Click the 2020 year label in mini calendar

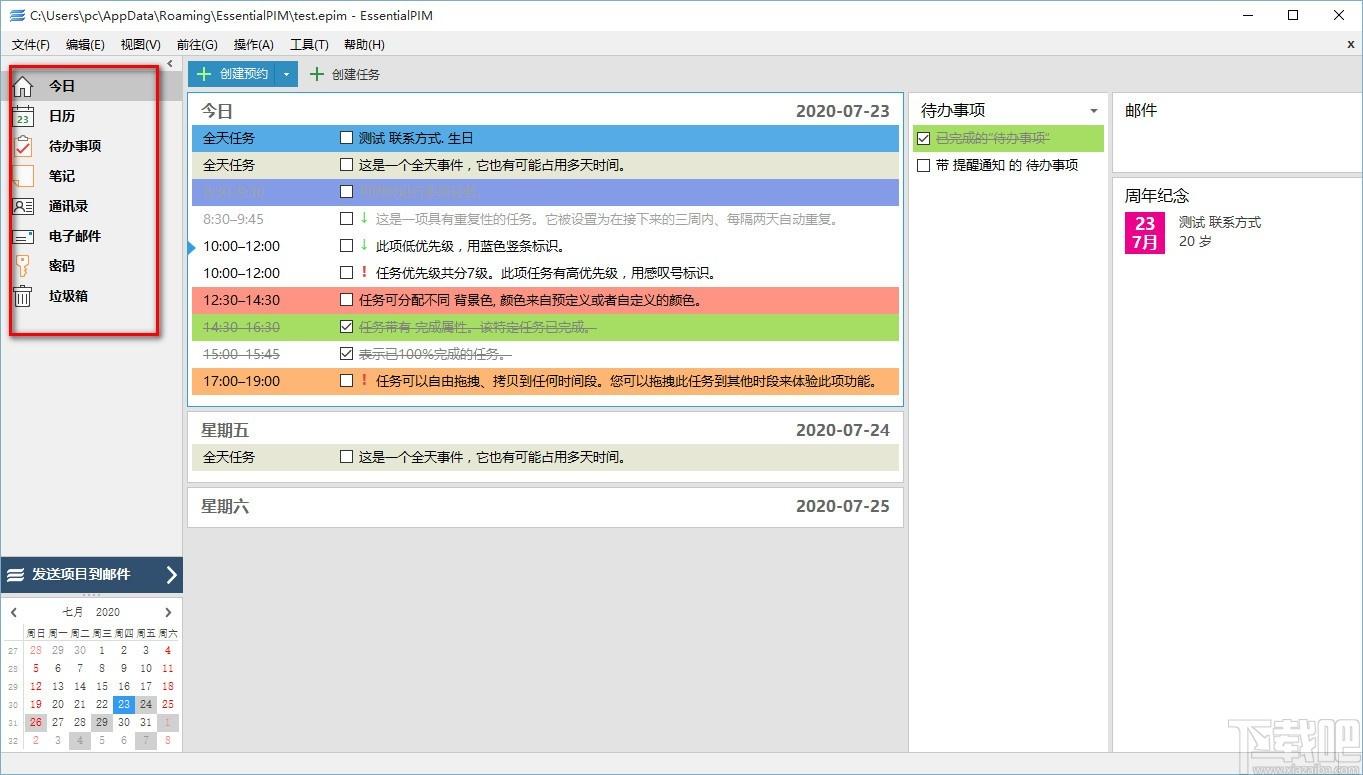[x=108, y=612]
